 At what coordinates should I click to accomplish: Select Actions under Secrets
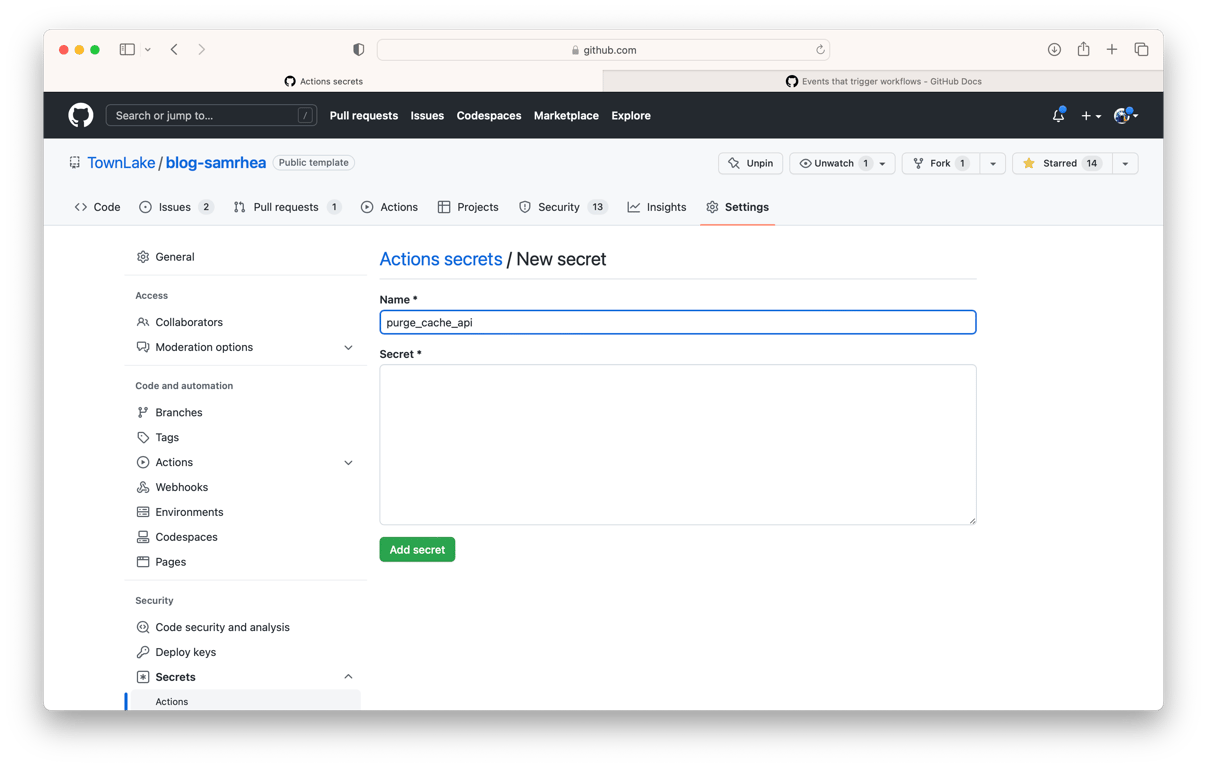(x=244, y=701)
